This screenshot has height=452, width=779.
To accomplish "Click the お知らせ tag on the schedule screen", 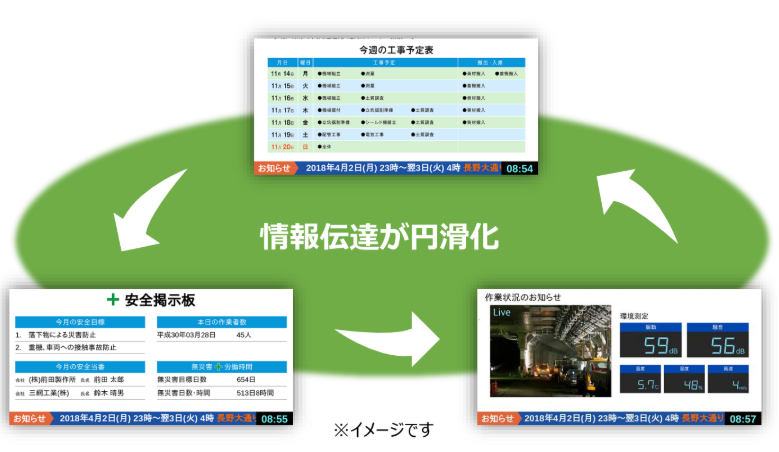I will pyautogui.click(x=275, y=168).
